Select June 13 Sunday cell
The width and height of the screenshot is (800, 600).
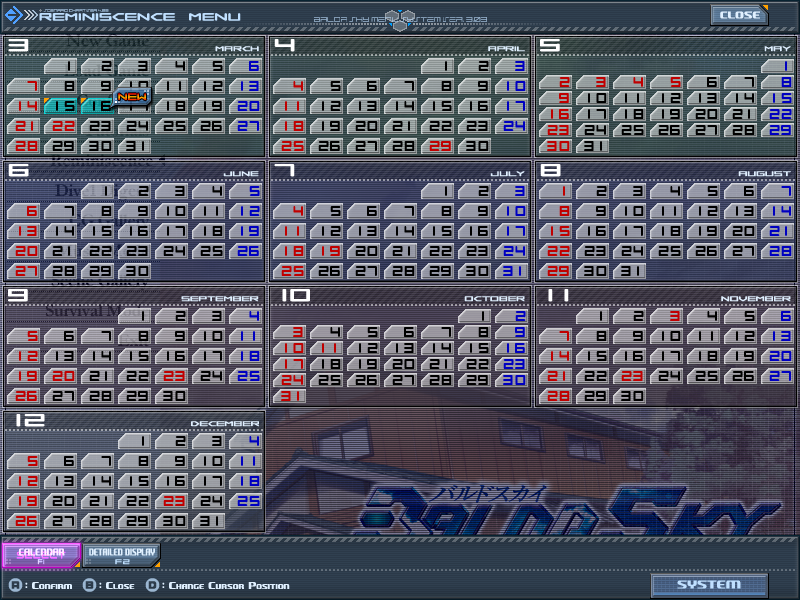point(24,231)
